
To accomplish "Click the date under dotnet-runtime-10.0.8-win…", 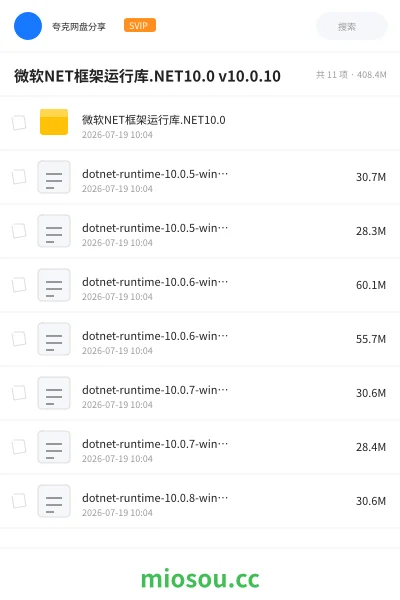I will (x=117, y=512).
